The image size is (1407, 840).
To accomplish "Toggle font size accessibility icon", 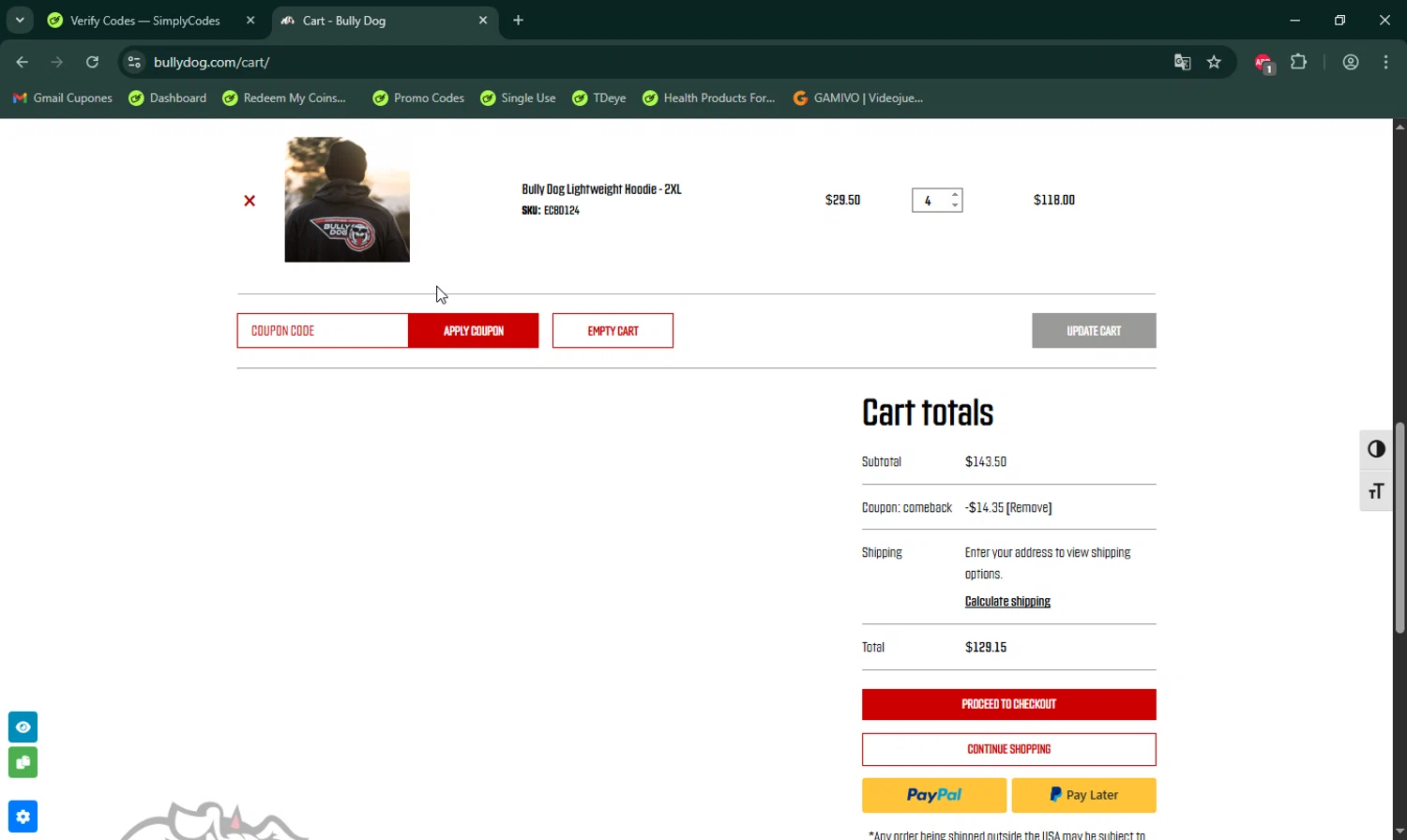I will (x=1376, y=491).
